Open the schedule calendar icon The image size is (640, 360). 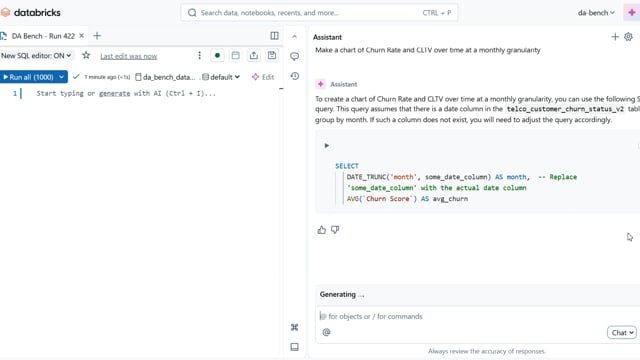click(x=236, y=56)
